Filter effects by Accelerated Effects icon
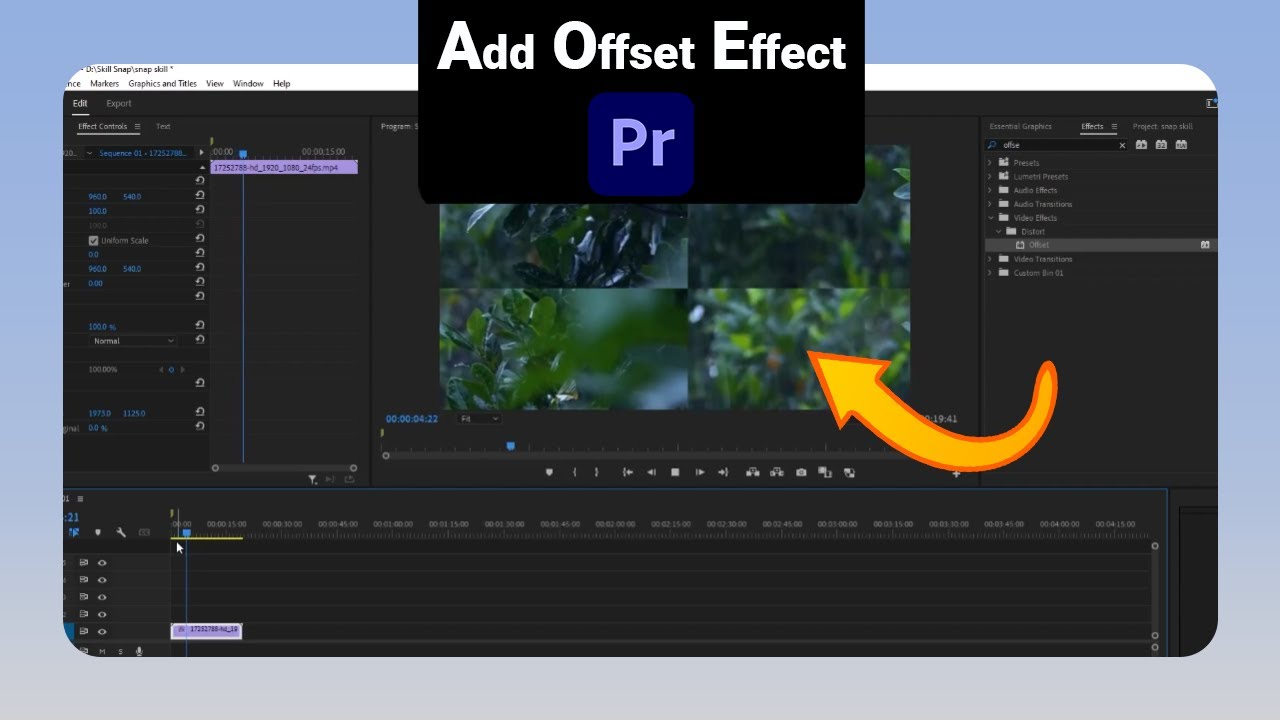1280x720 pixels. click(x=1141, y=145)
